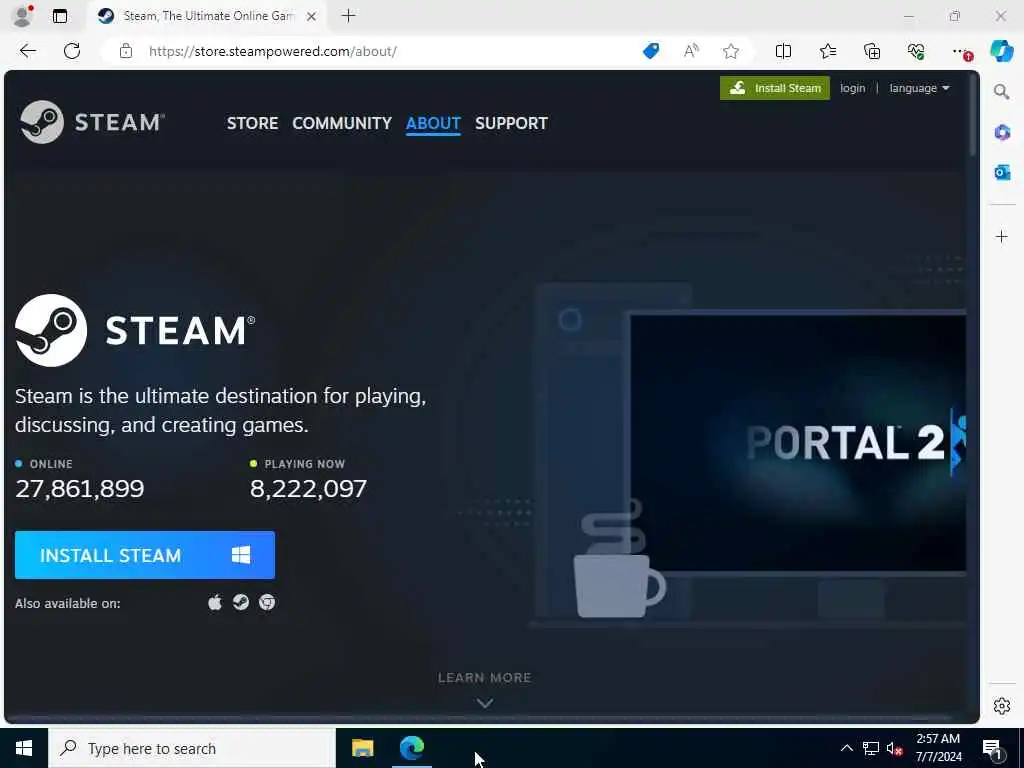Open the COMMUNITY menu
Viewport: 1024px width, 768px height.
(x=342, y=123)
